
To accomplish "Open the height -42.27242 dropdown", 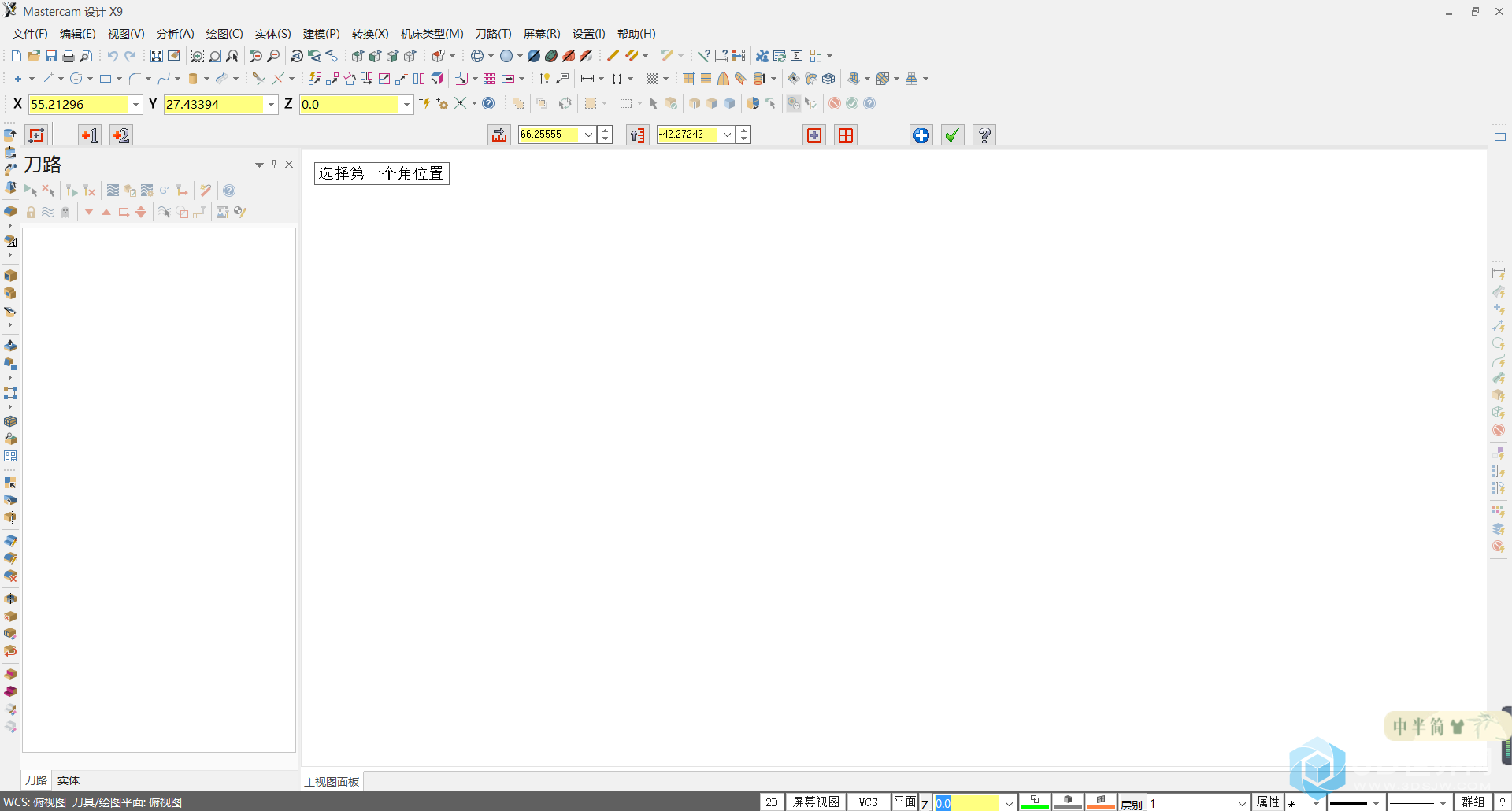I will (727, 135).
